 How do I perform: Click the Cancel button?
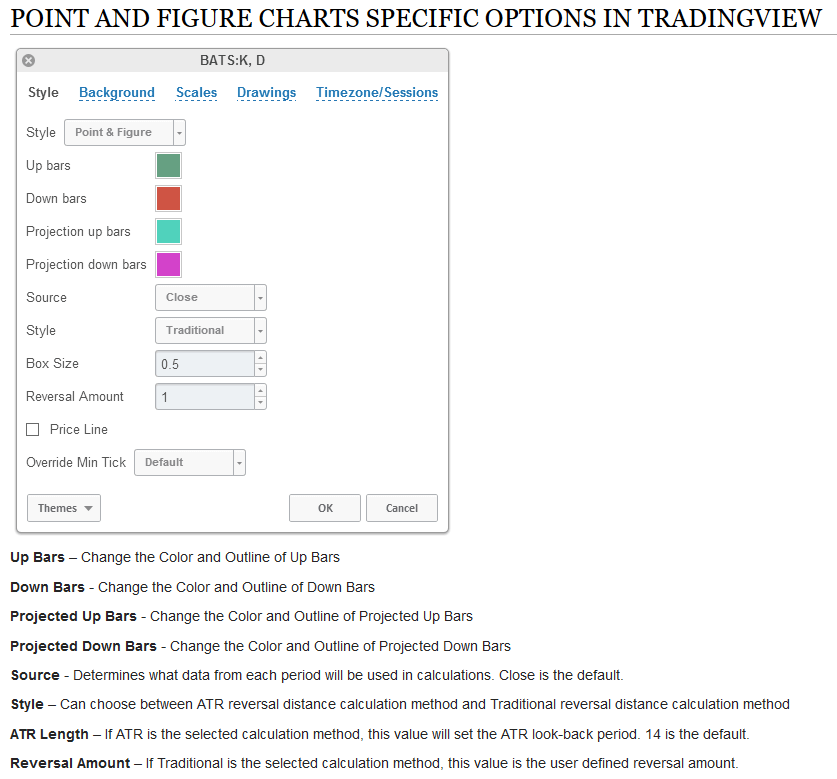402,508
